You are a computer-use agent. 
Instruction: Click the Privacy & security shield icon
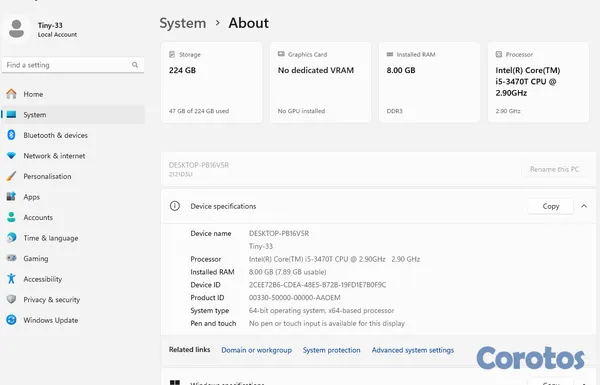tap(11, 299)
